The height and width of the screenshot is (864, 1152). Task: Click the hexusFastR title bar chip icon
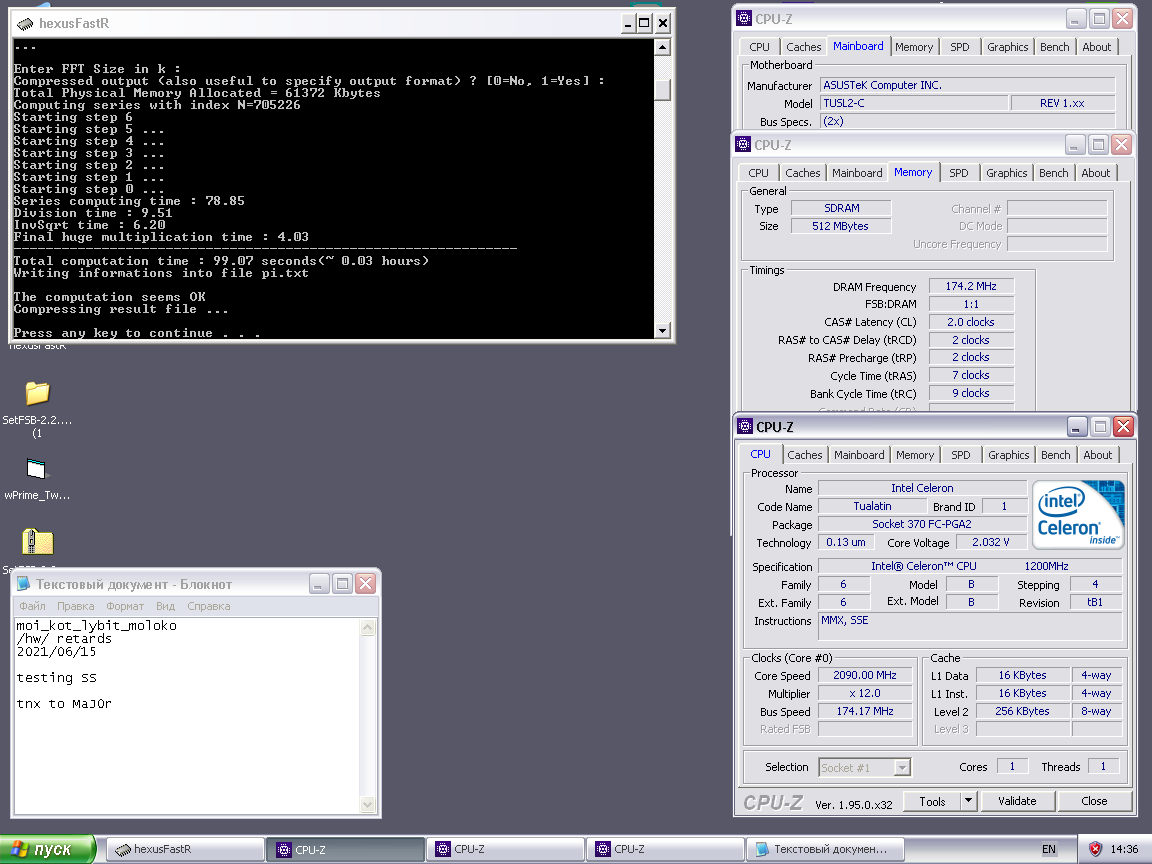25,24
